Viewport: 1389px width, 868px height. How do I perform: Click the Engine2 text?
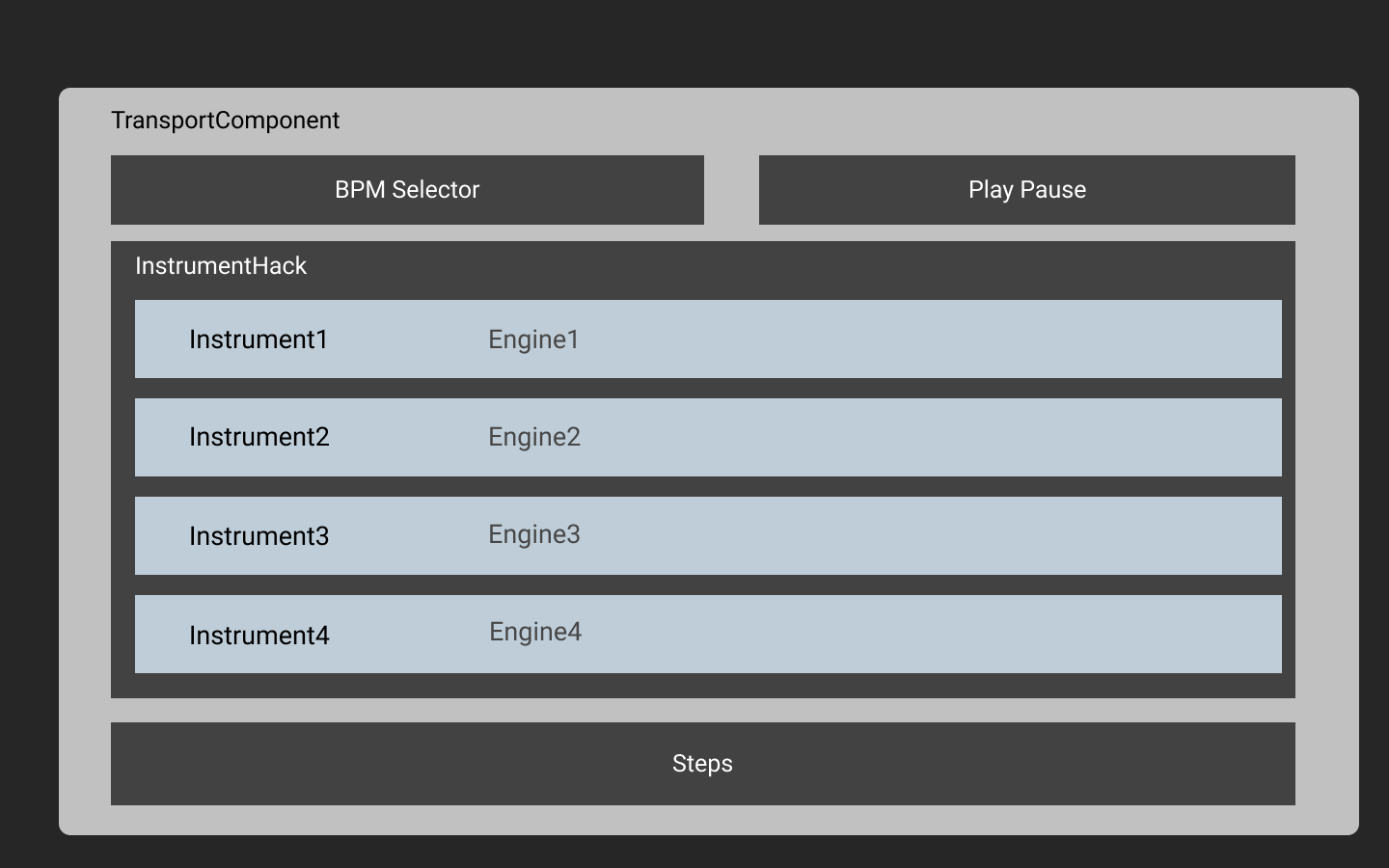(x=534, y=437)
